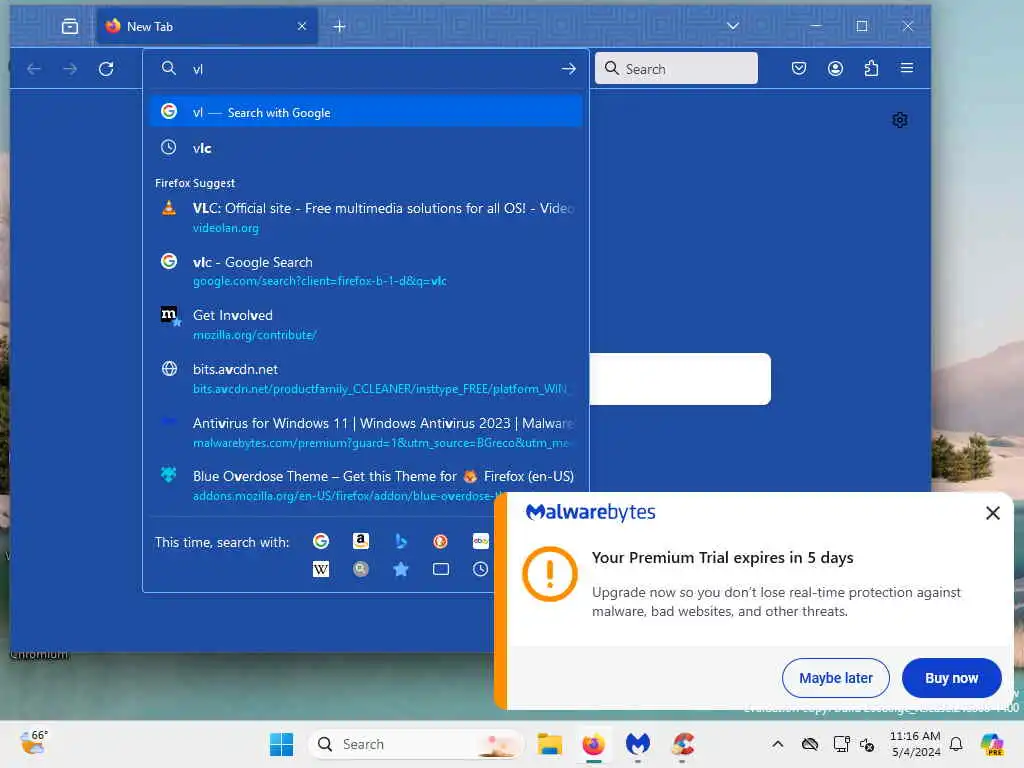
Task: Expand the hidden system tray icons chevron
Action: click(777, 744)
